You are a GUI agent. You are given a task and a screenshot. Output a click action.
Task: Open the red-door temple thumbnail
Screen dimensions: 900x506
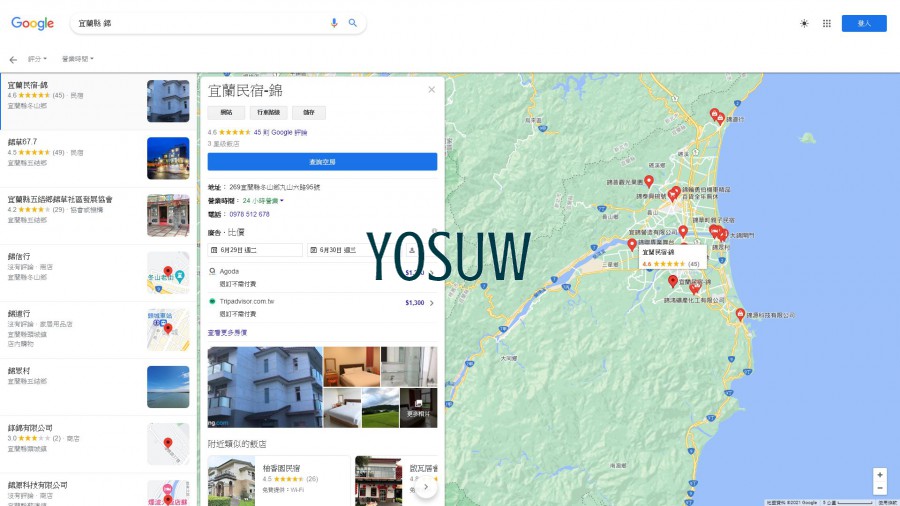click(168, 215)
